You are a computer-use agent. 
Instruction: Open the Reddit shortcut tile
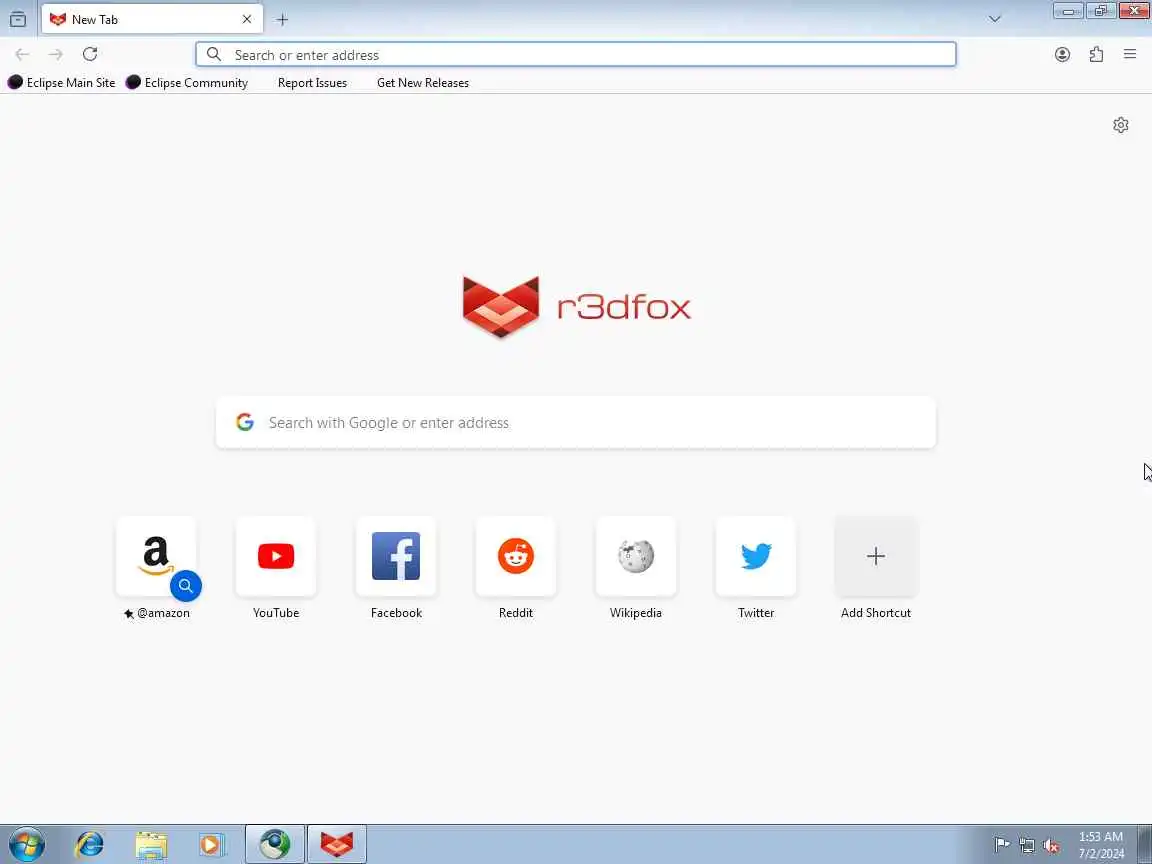pos(516,556)
